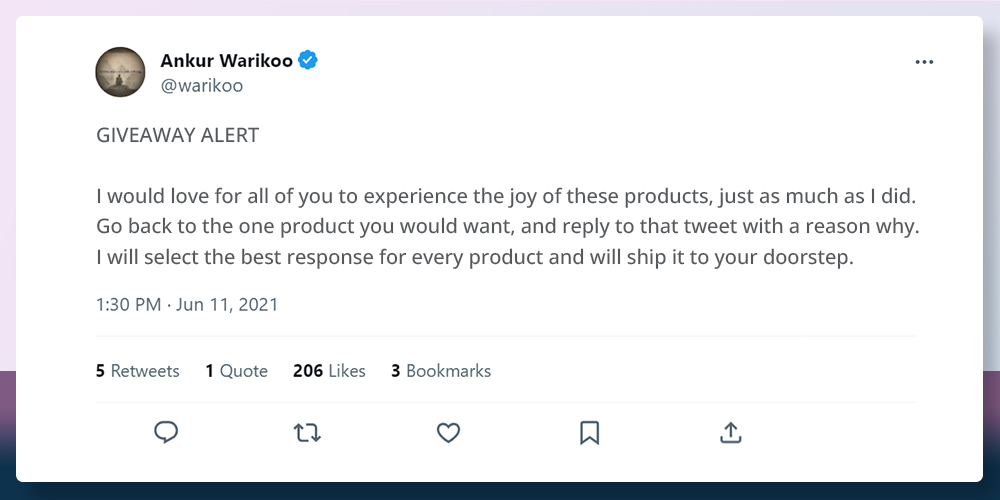Click the line starting "I will select"
The height and width of the screenshot is (500, 1000).
[475, 257]
